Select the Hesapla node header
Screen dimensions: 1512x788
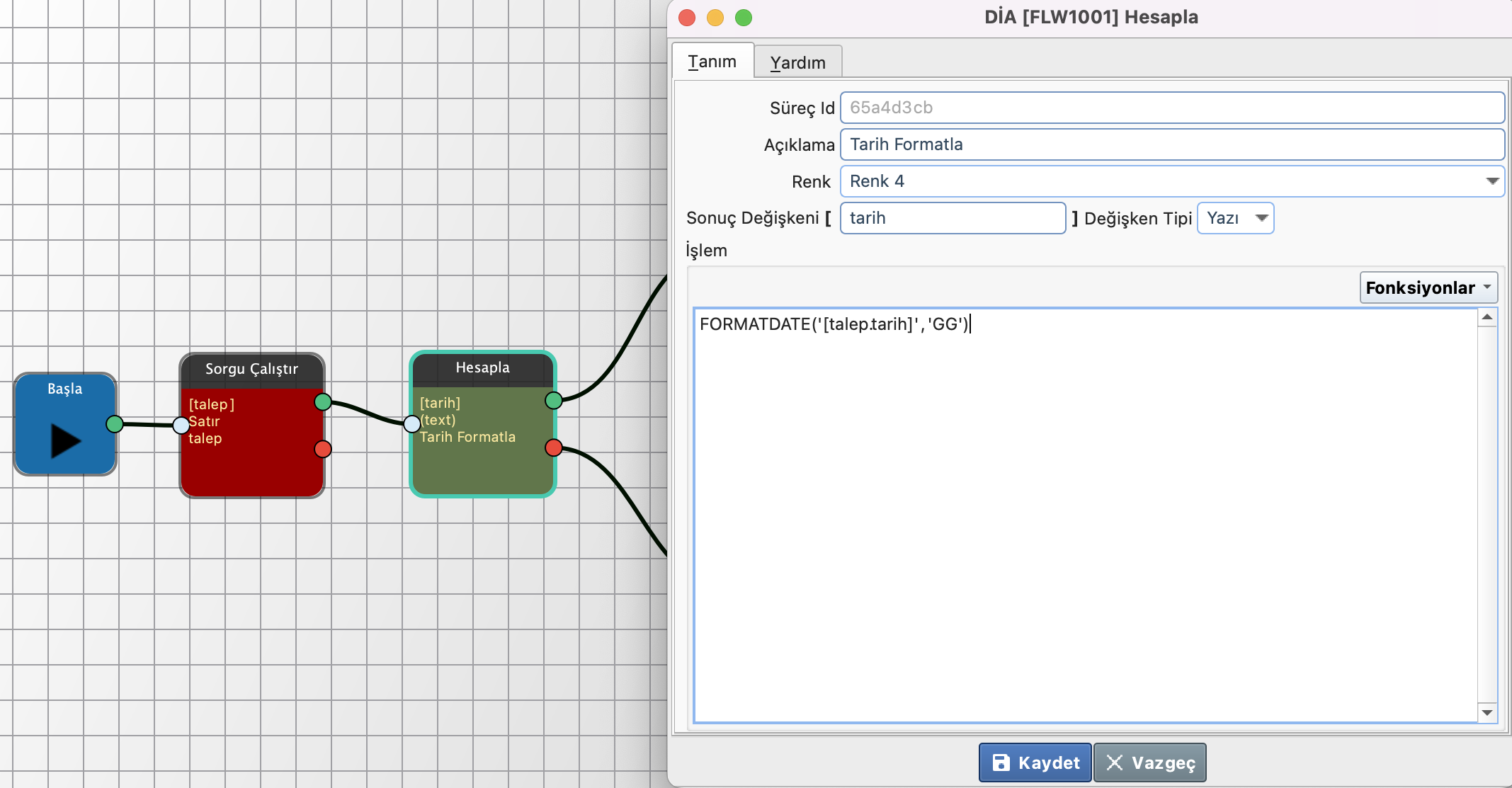point(482,367)
